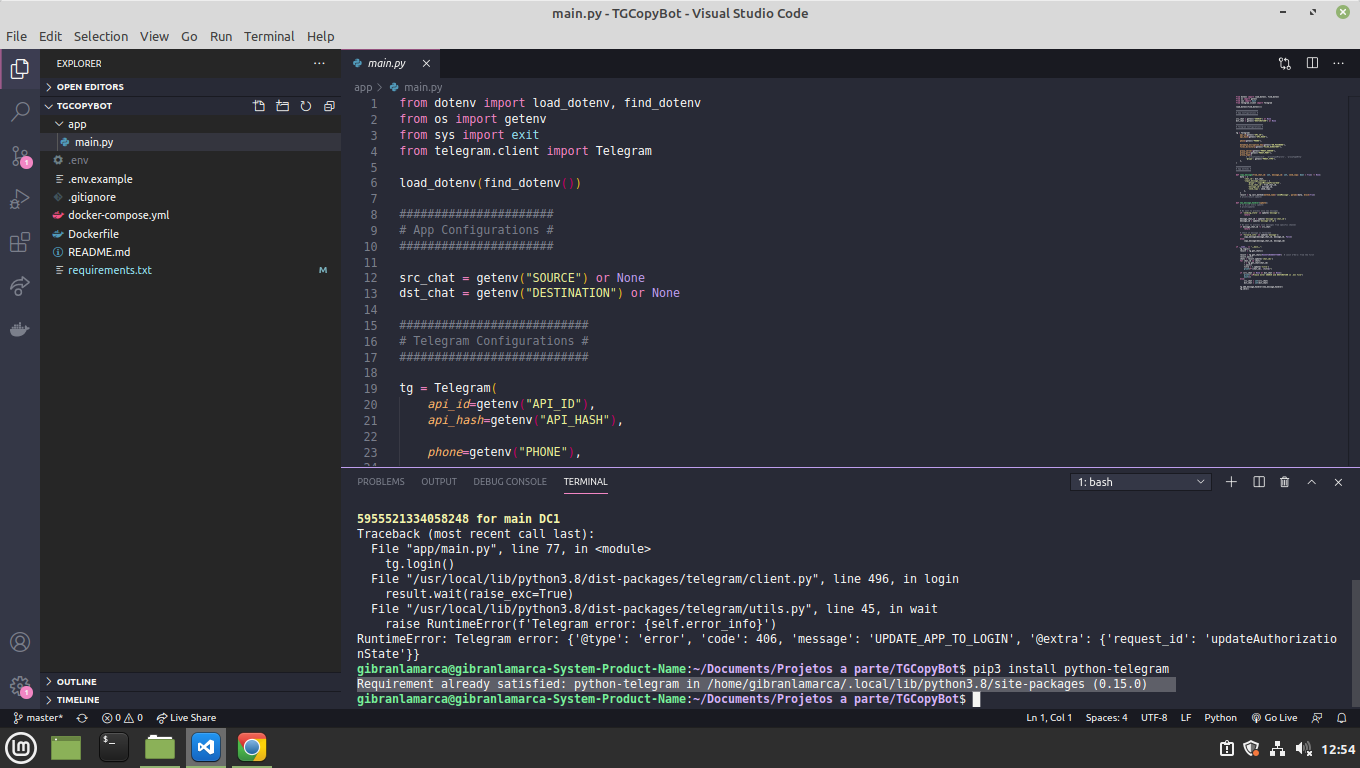Click the Docker sidebar icon

[20, 330]
